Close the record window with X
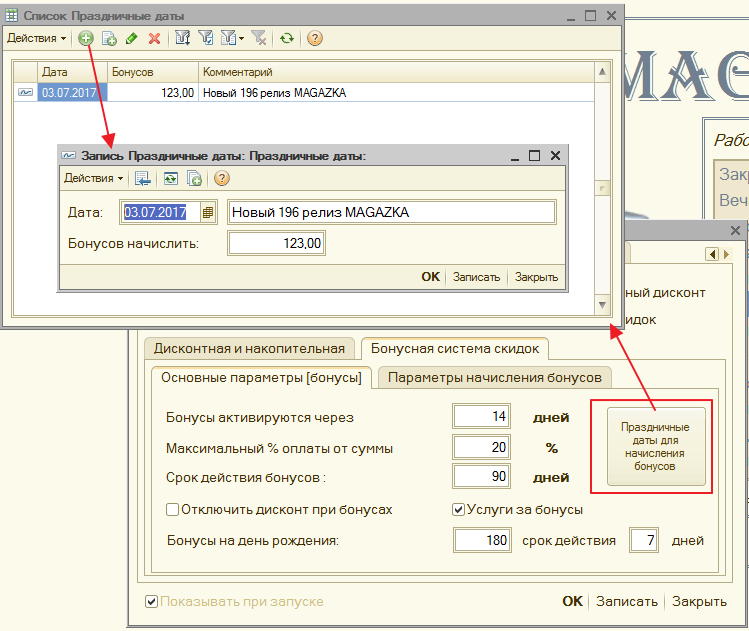 [x=555, y=156]
